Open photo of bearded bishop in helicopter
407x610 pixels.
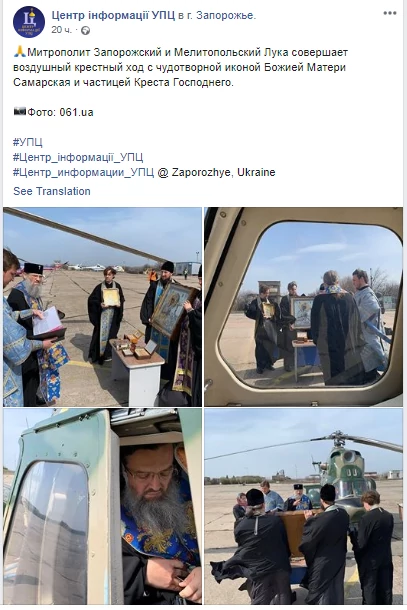102,507
